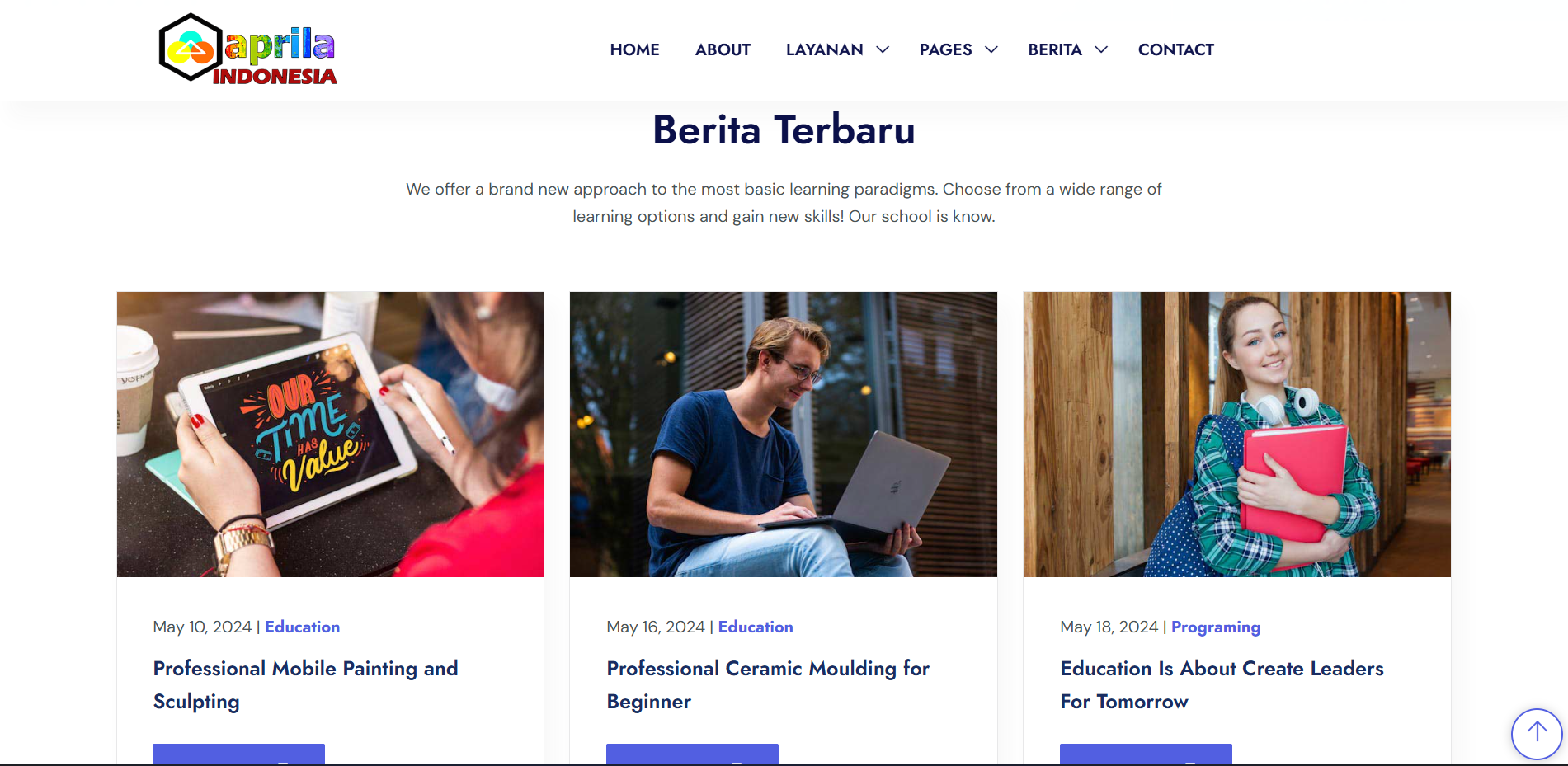Open Professional Ceramic Moulding for Beginner article
This screenshot has width=1568, height=766.
coord(768,684)
